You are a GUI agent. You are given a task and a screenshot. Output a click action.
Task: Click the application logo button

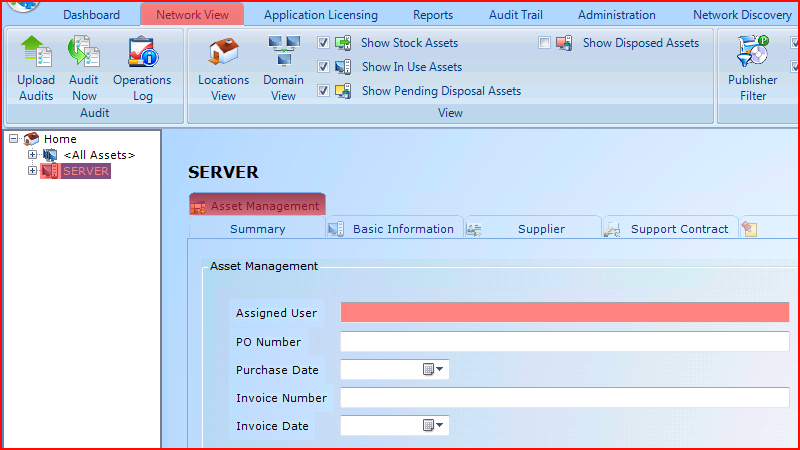click(x=23, y=5)
